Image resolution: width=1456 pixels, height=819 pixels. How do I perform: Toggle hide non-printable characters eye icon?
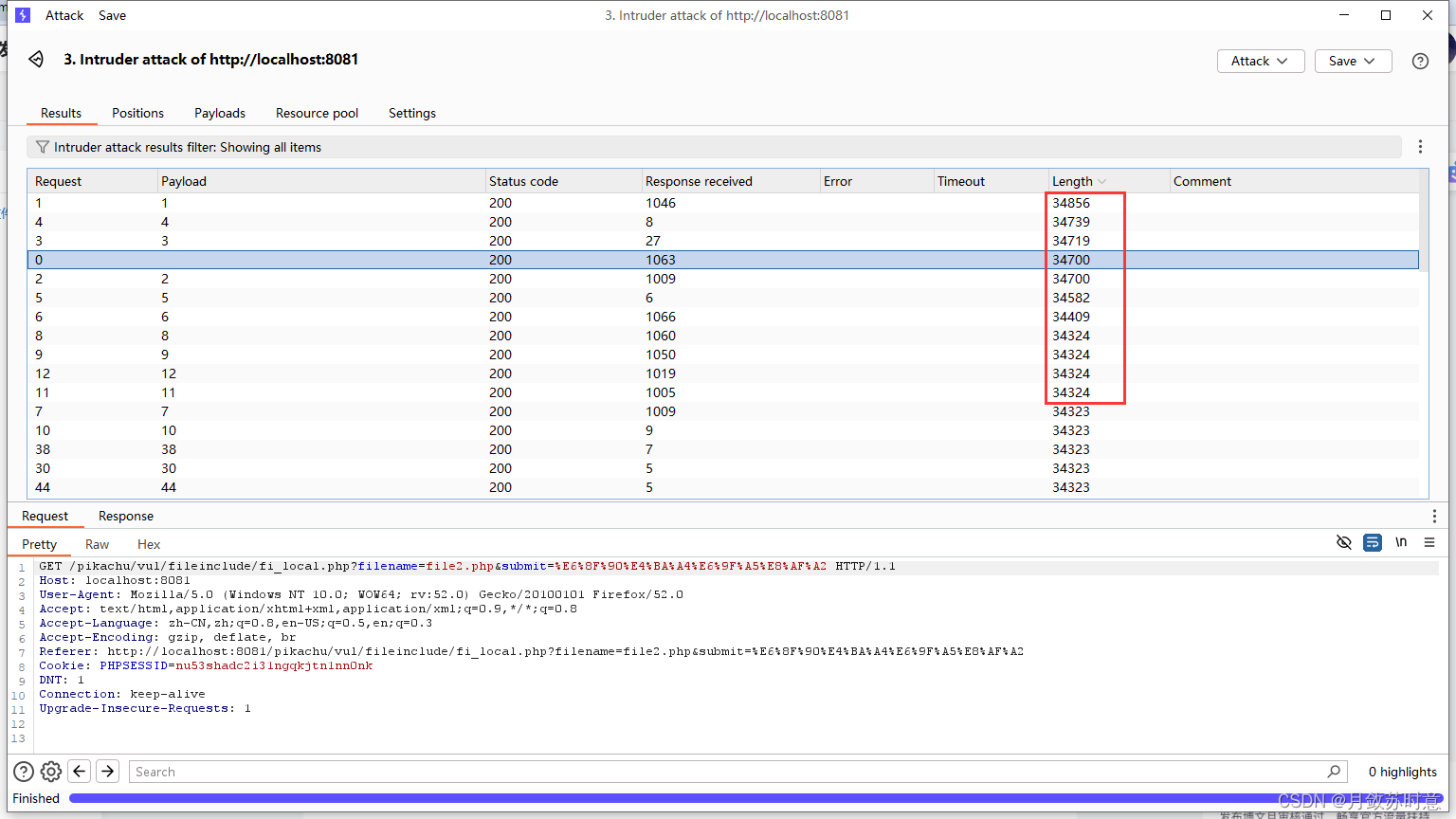point(1343,542)
